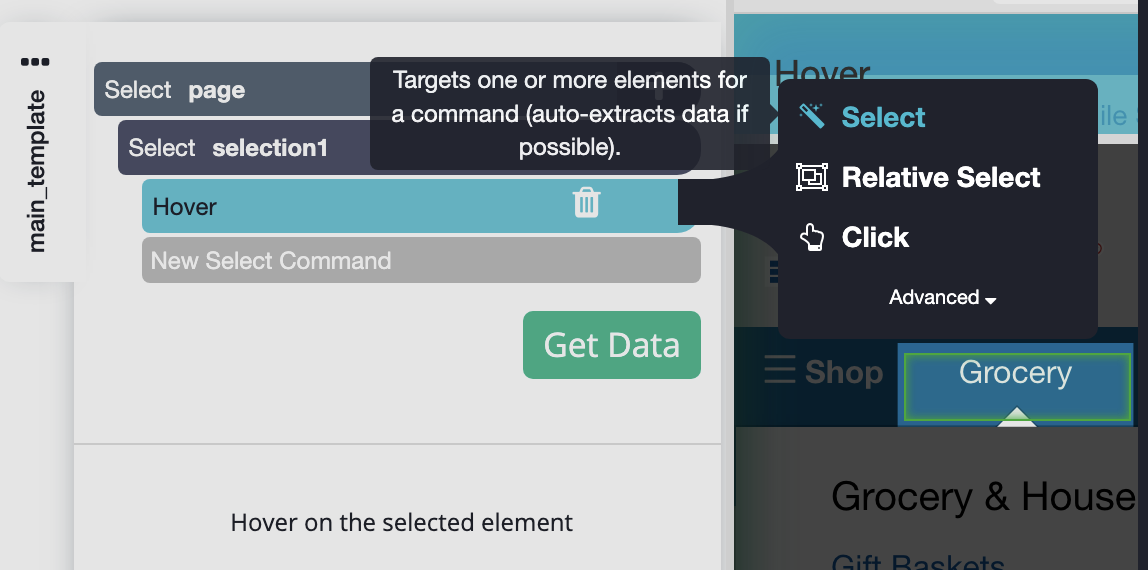Click the pointing hand Click icon

tap(811, 237)
